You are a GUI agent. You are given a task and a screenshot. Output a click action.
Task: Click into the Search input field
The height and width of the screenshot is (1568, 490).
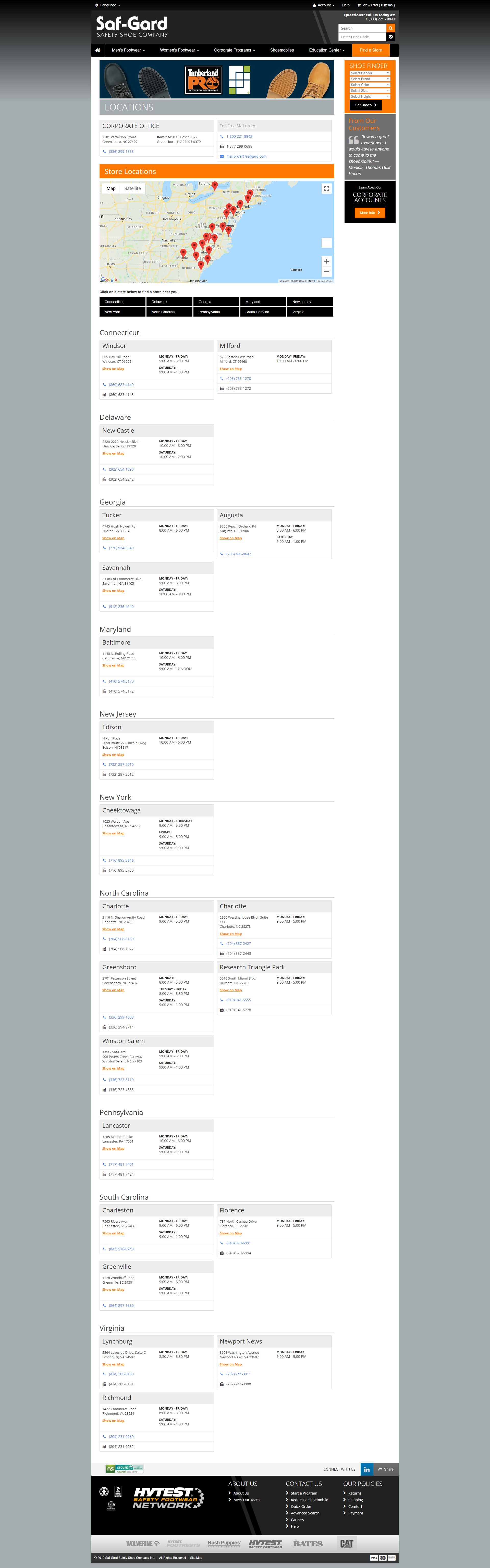[362, 28]
